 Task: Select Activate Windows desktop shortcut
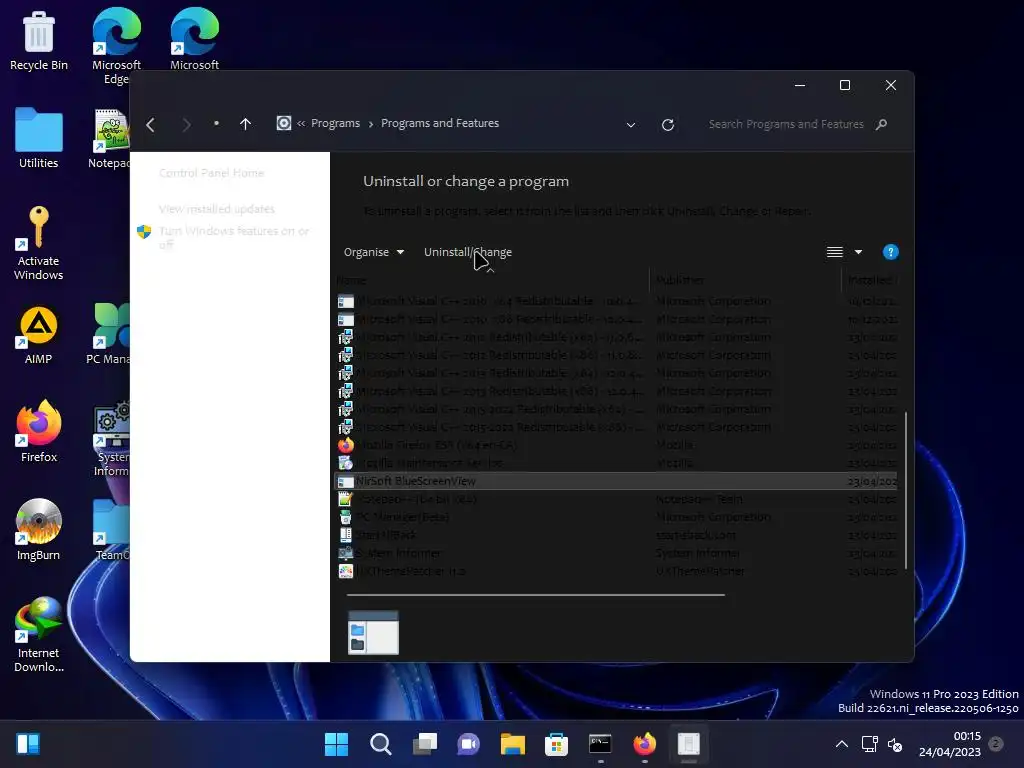pyautogui.click(x=39, y=243)
